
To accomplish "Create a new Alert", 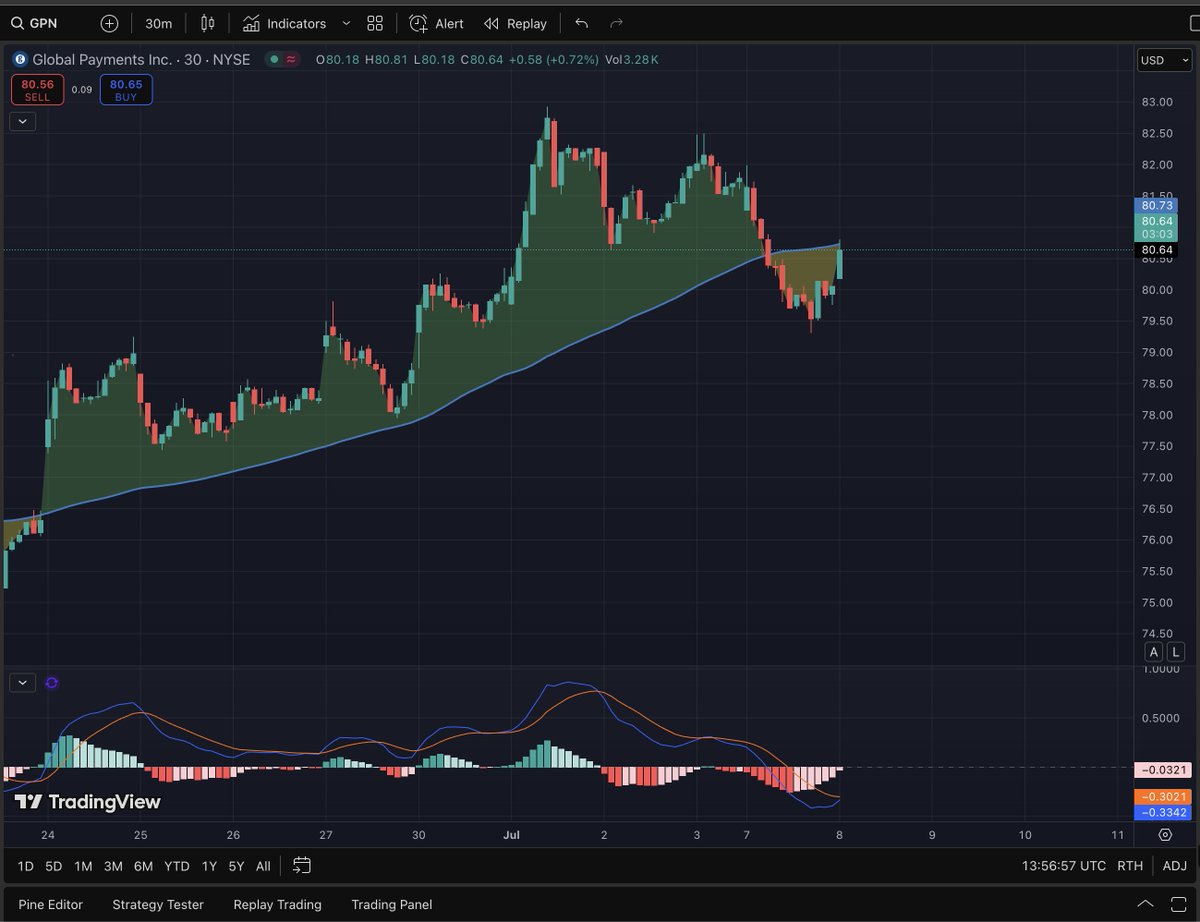I will point(437,23).
